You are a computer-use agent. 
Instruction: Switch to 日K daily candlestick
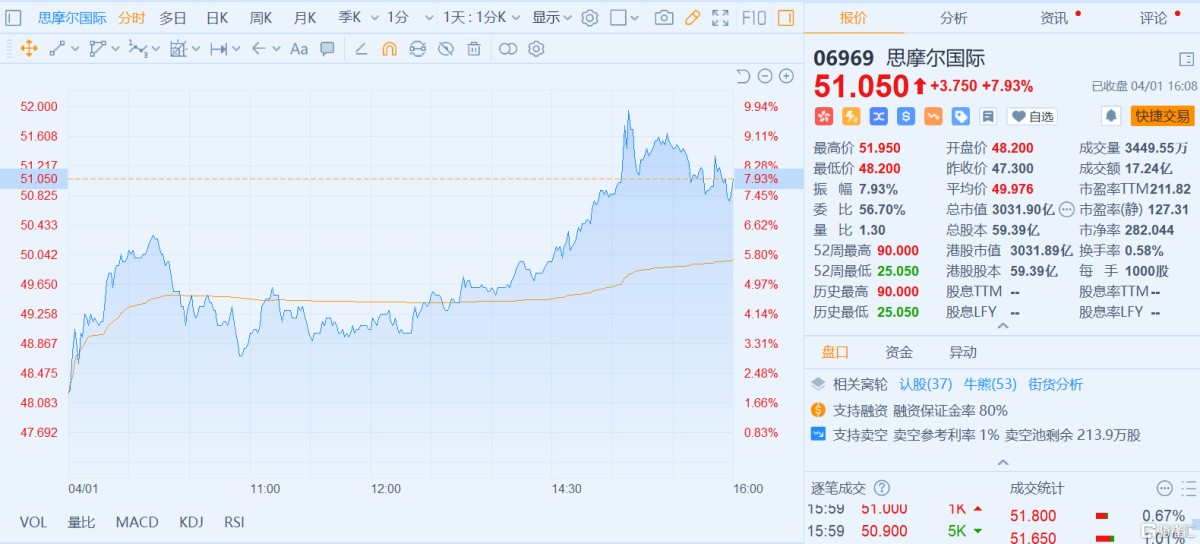click(x=217, y=17)
